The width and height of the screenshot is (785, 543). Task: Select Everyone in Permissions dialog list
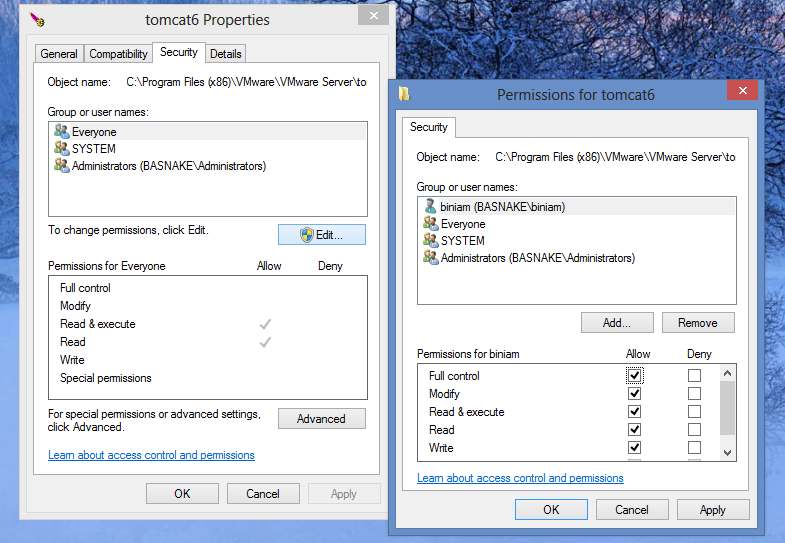click(x=577, y=224)
